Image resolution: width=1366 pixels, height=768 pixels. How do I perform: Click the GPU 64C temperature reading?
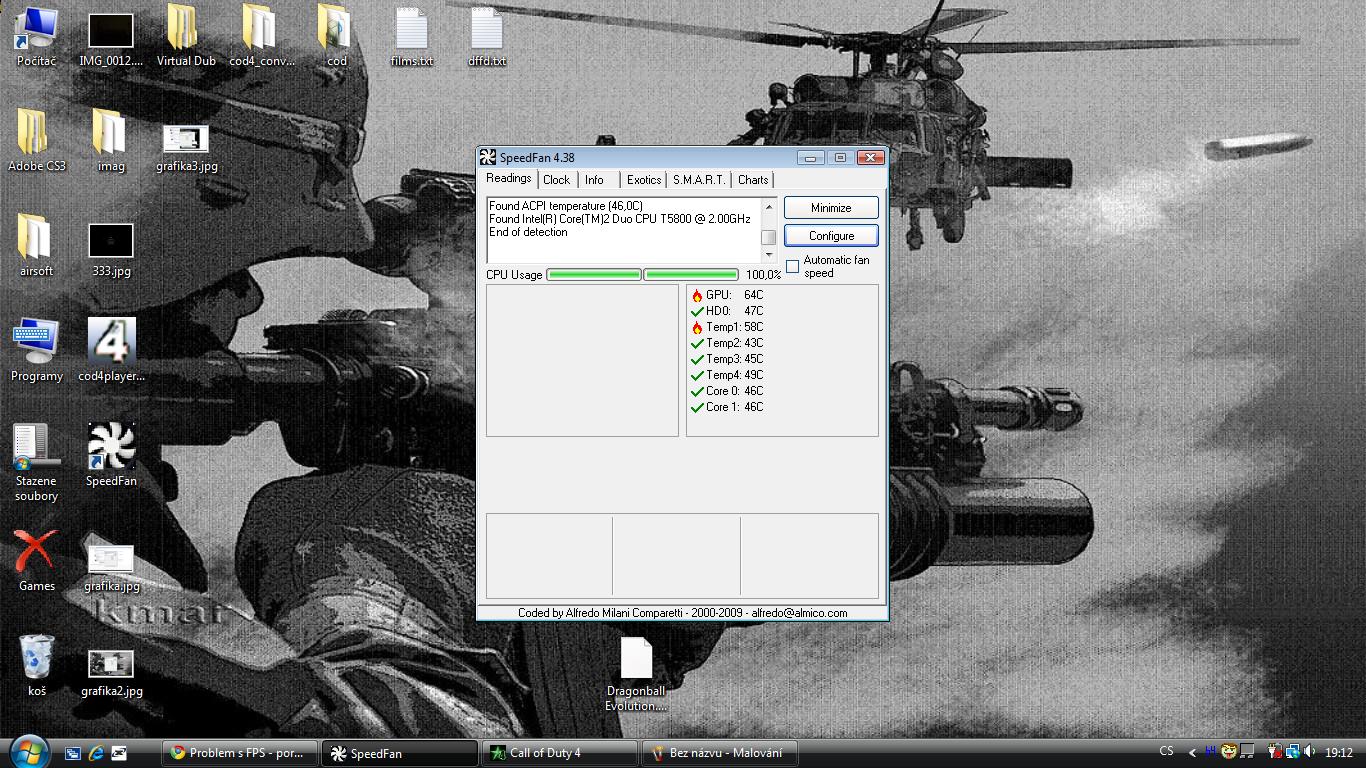click(x=727, y=295)
